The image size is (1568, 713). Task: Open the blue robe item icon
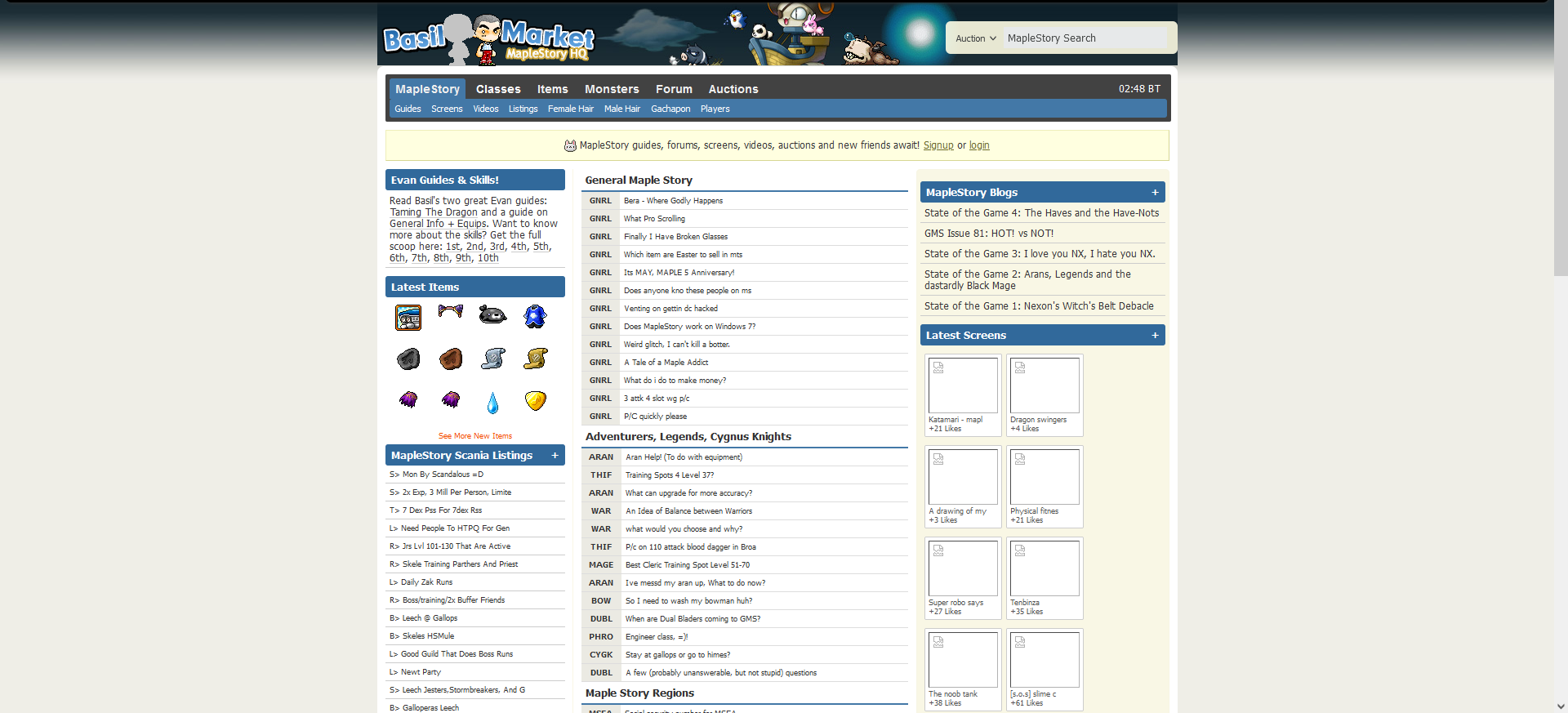point(535,316)
